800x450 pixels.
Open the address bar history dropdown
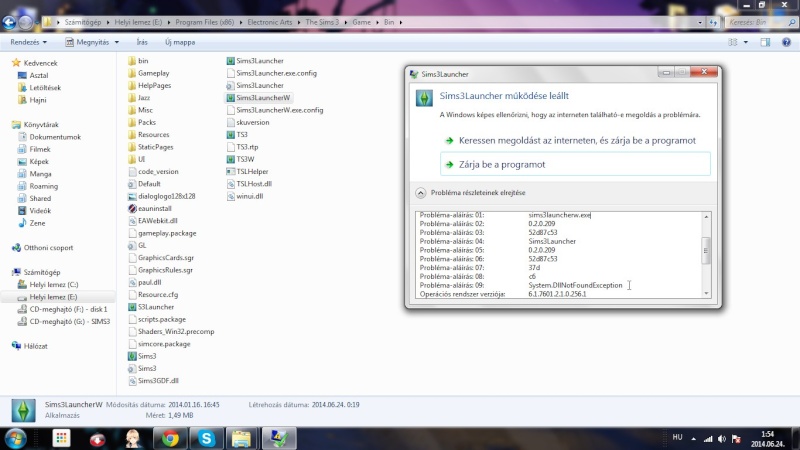pos(700,22)
